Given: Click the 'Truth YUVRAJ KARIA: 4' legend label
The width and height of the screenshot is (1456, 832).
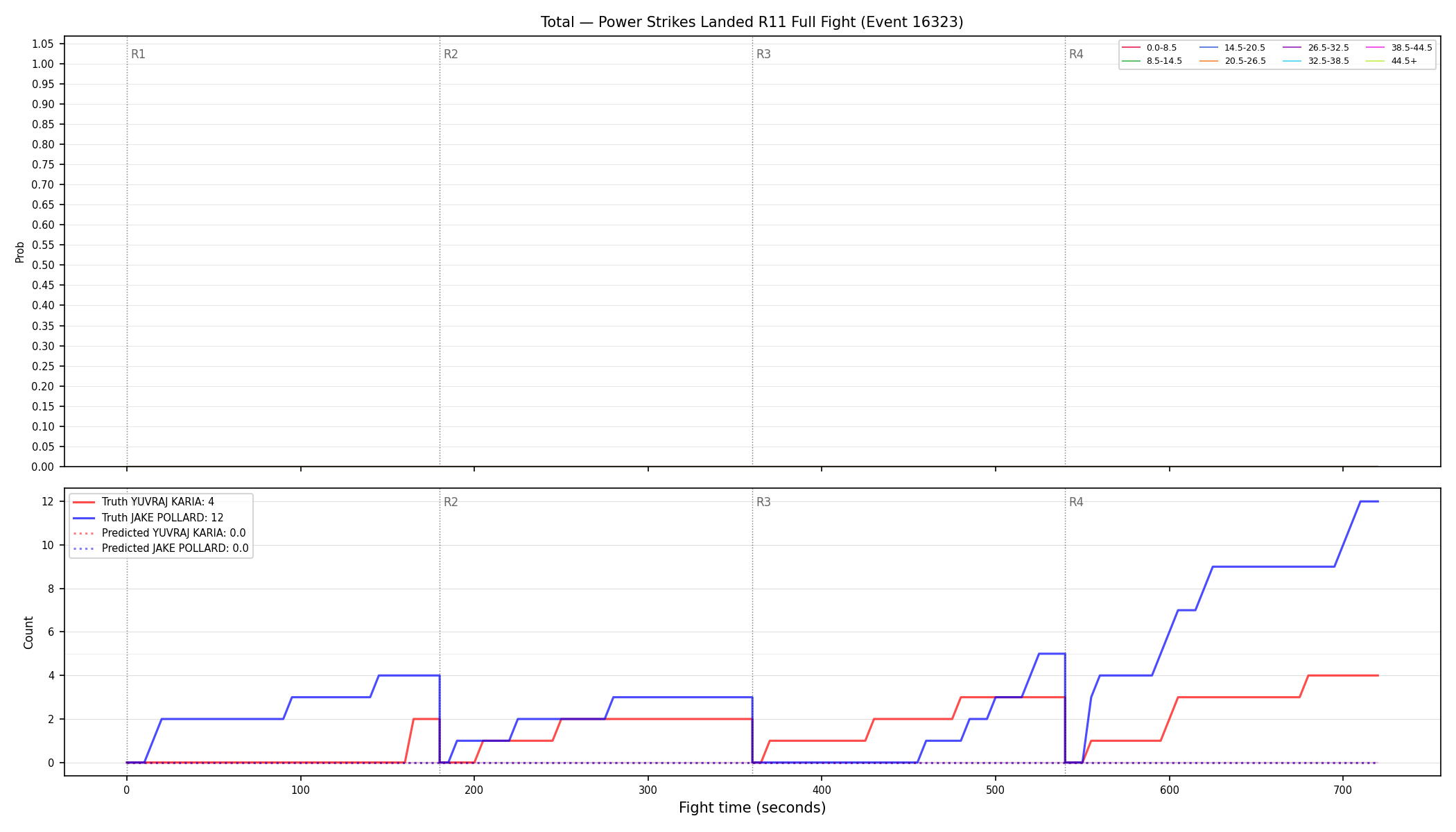Looking at the screenshot, I should pyautogui.click(x=158, y=502).
